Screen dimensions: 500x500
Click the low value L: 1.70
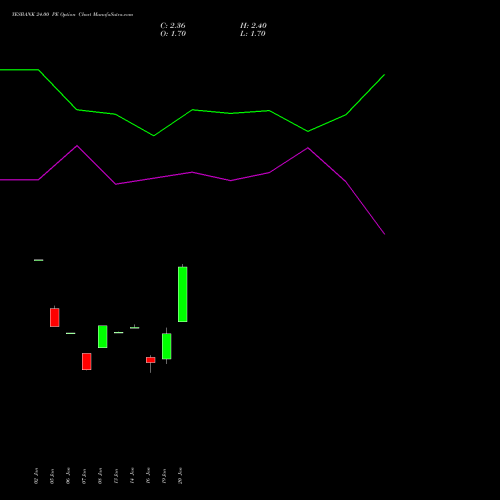click(253, 34)
